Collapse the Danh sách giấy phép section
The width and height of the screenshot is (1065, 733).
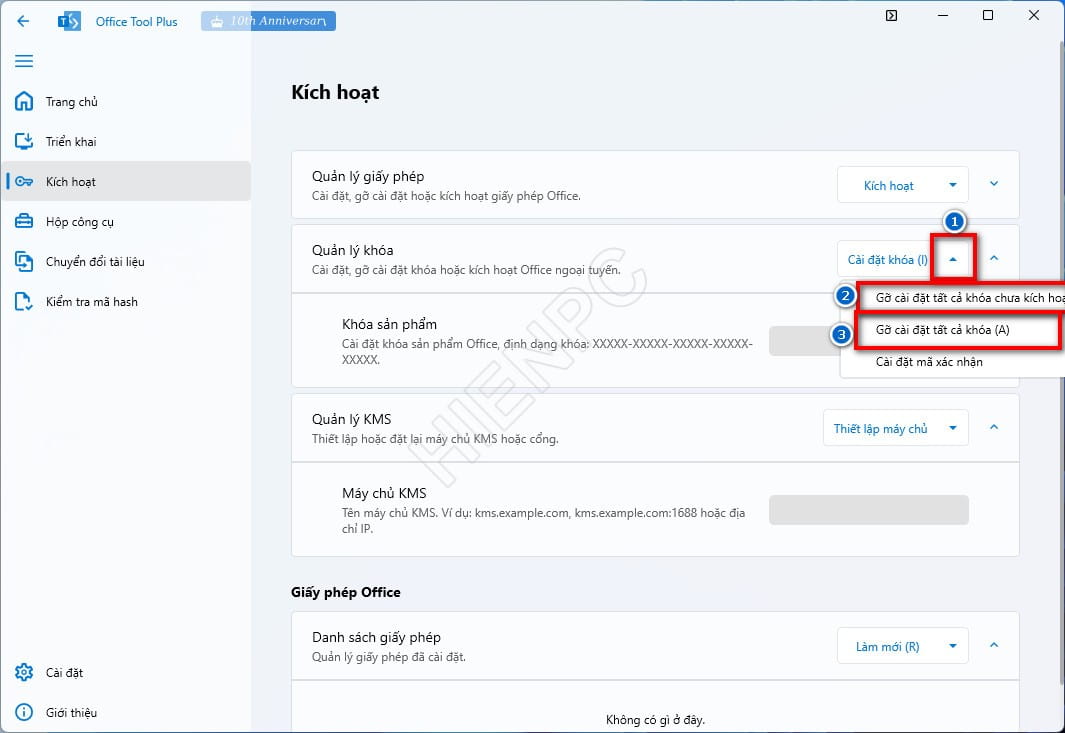coord(994,645)
